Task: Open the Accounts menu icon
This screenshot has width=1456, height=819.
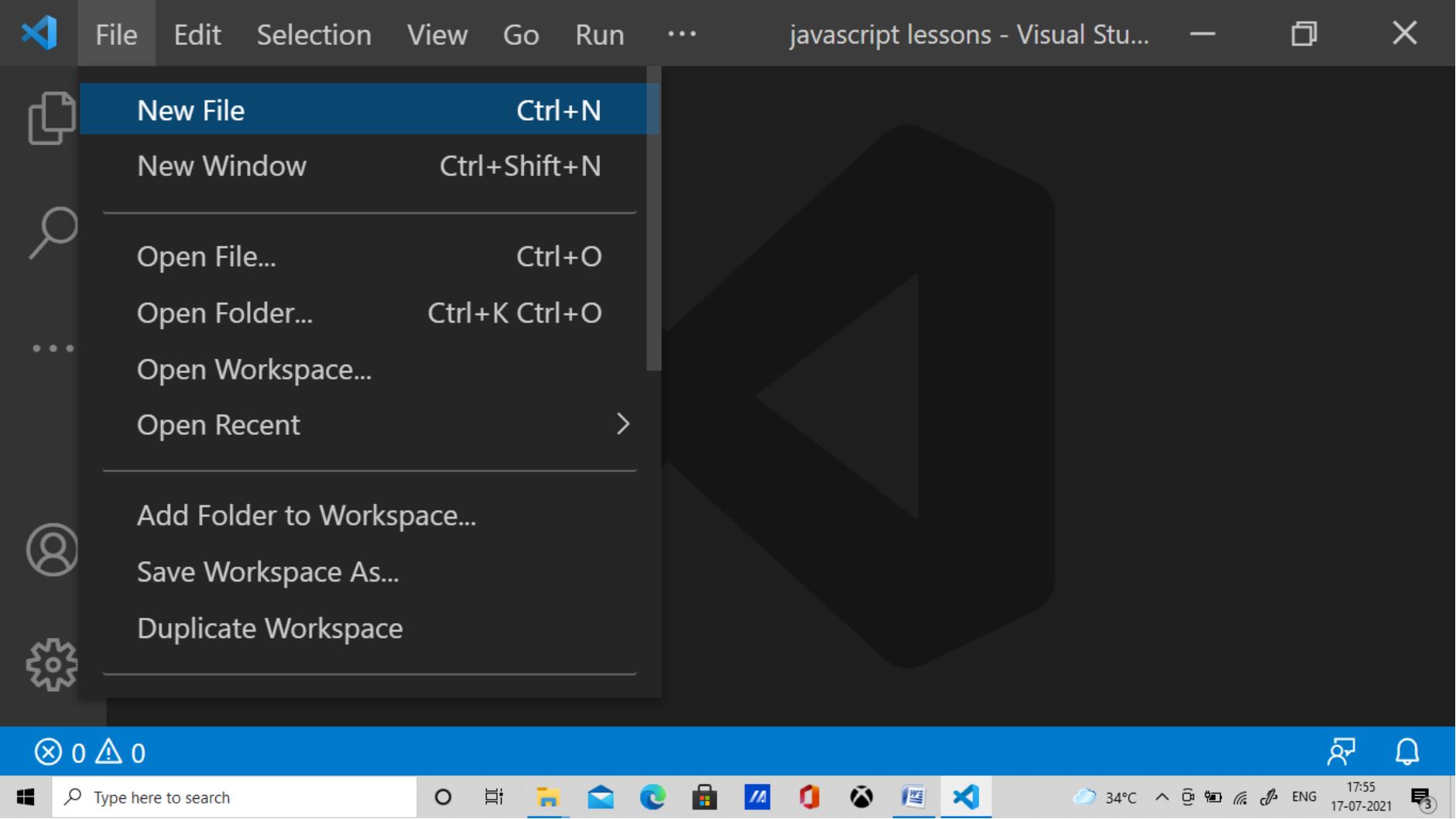Action: [53, 550]
